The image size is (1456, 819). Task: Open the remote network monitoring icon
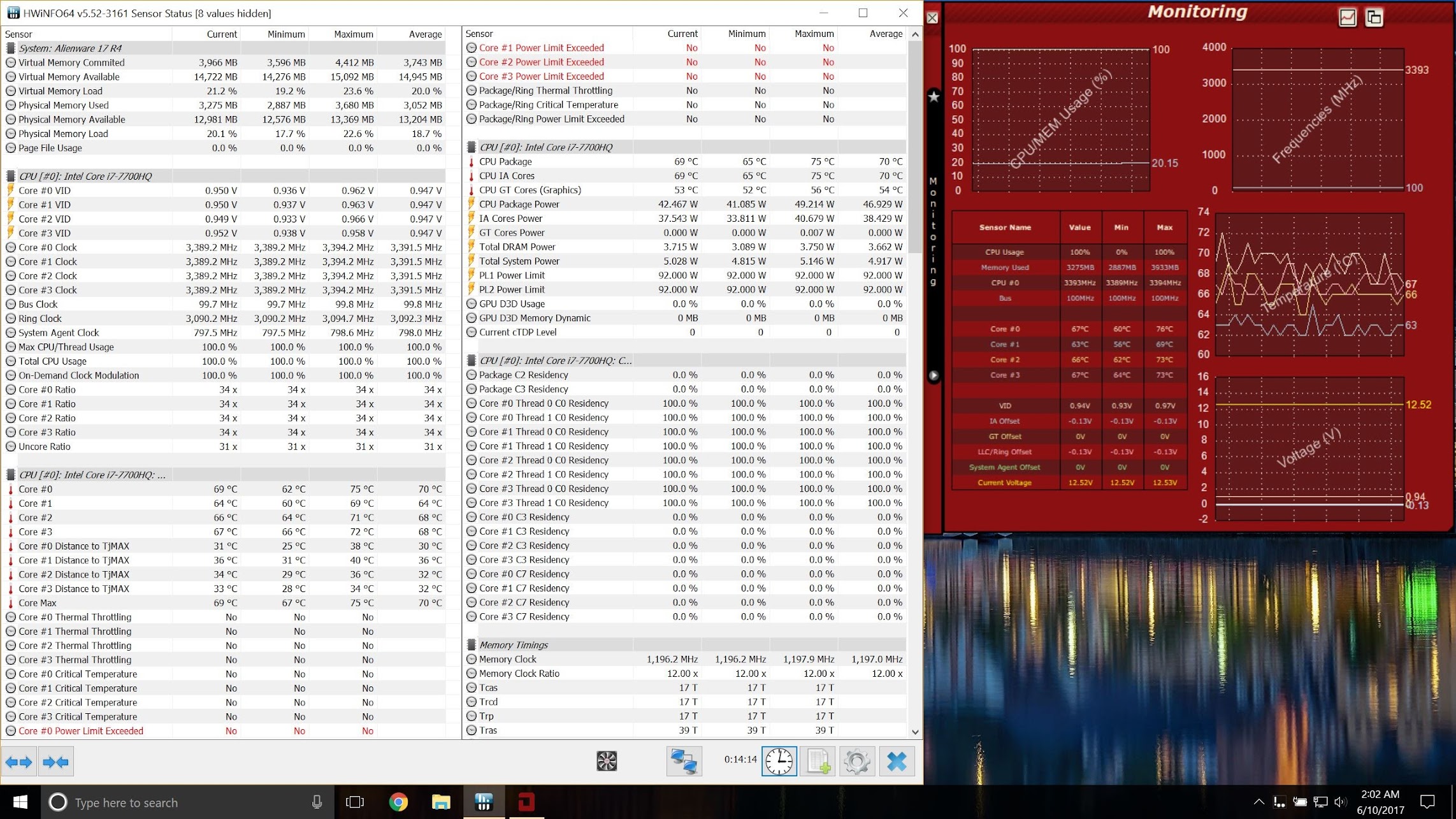[x=684, y=762]
